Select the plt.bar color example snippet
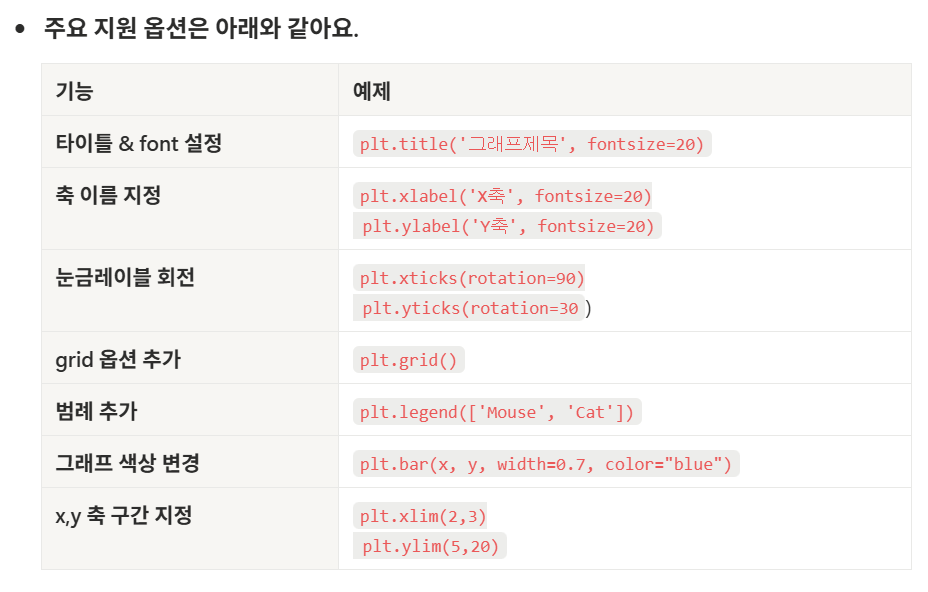928x592 pixels. tap(545, 462)
